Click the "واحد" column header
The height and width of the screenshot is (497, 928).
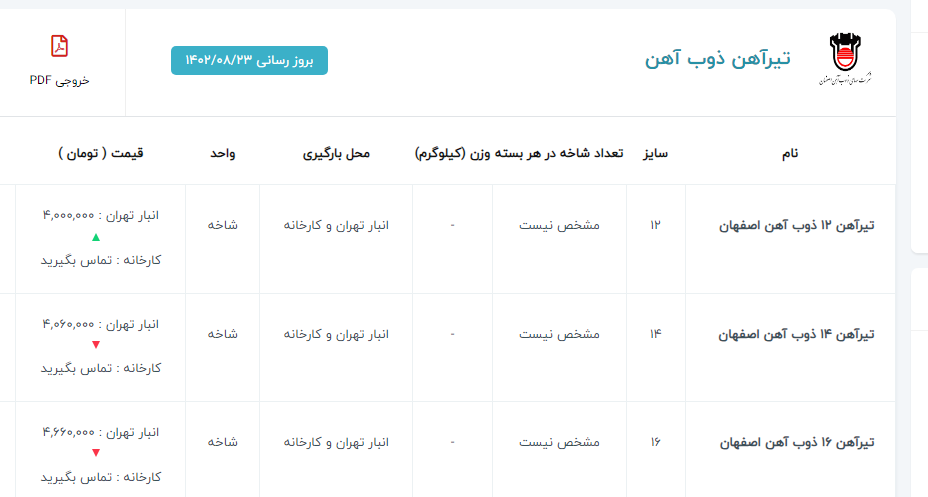222,153
